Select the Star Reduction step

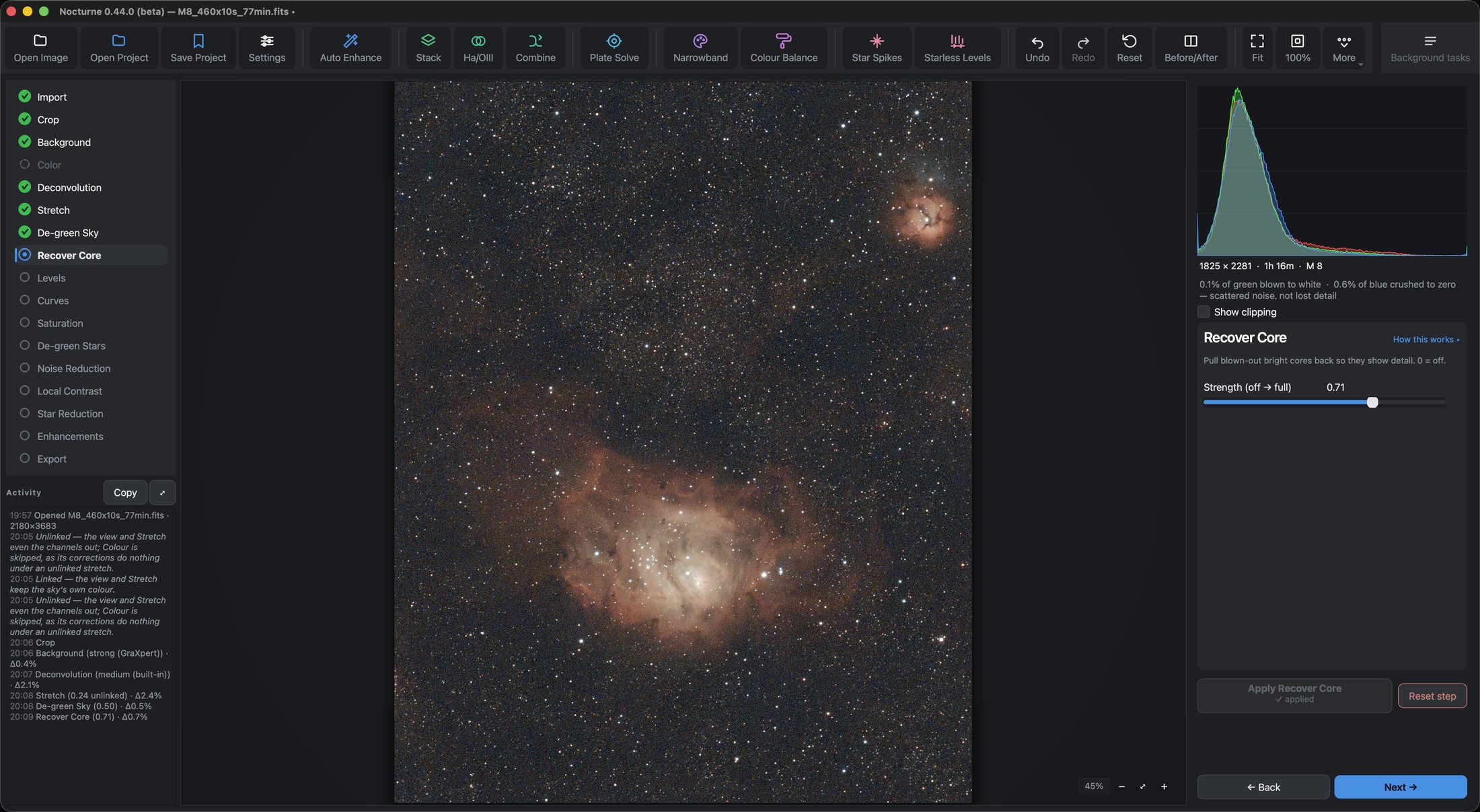click(91, 414)
